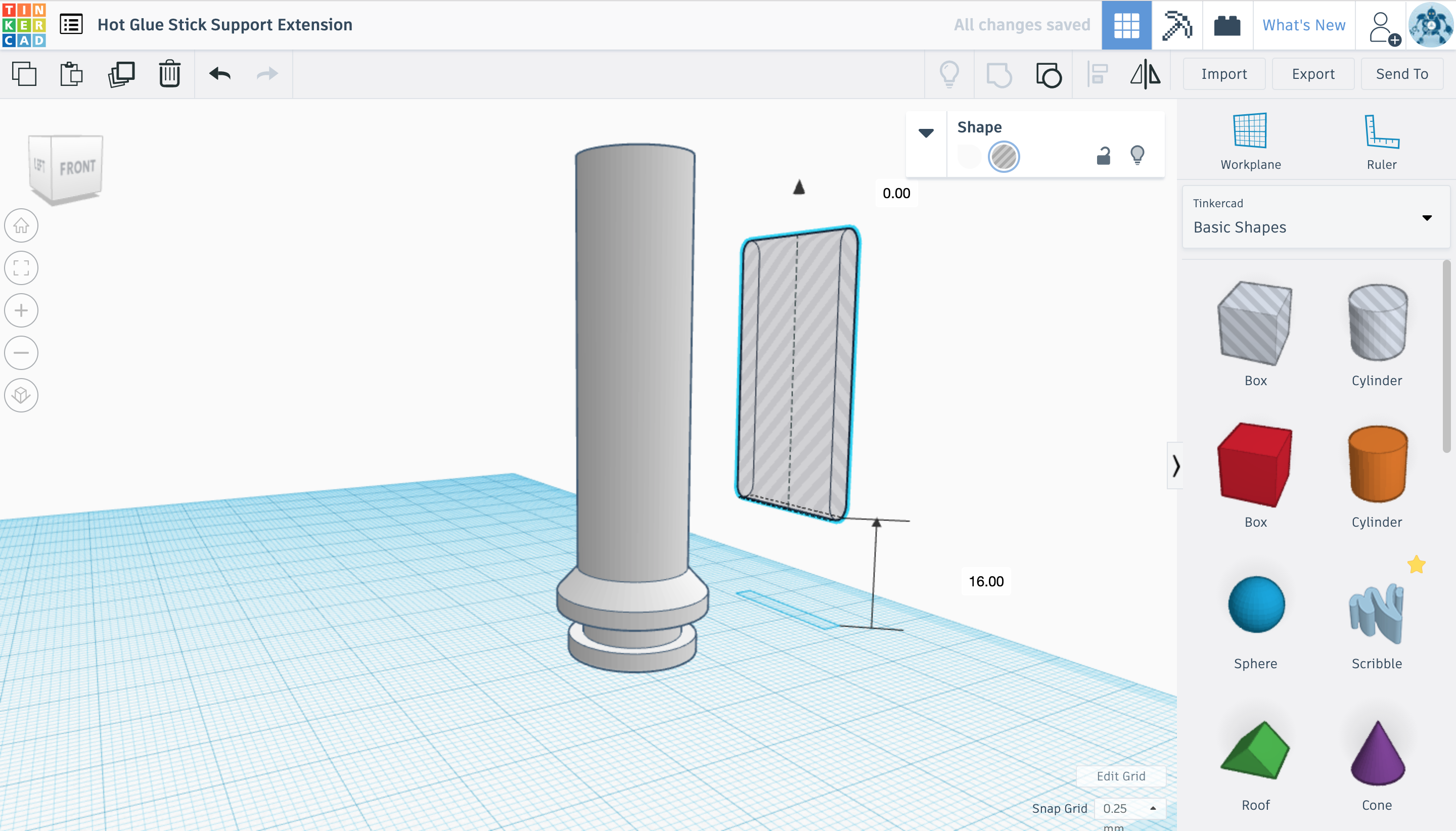Collapse the Shape inspector panel arrow
This screenshot has width=1456, height=831.
coord(926,133)
